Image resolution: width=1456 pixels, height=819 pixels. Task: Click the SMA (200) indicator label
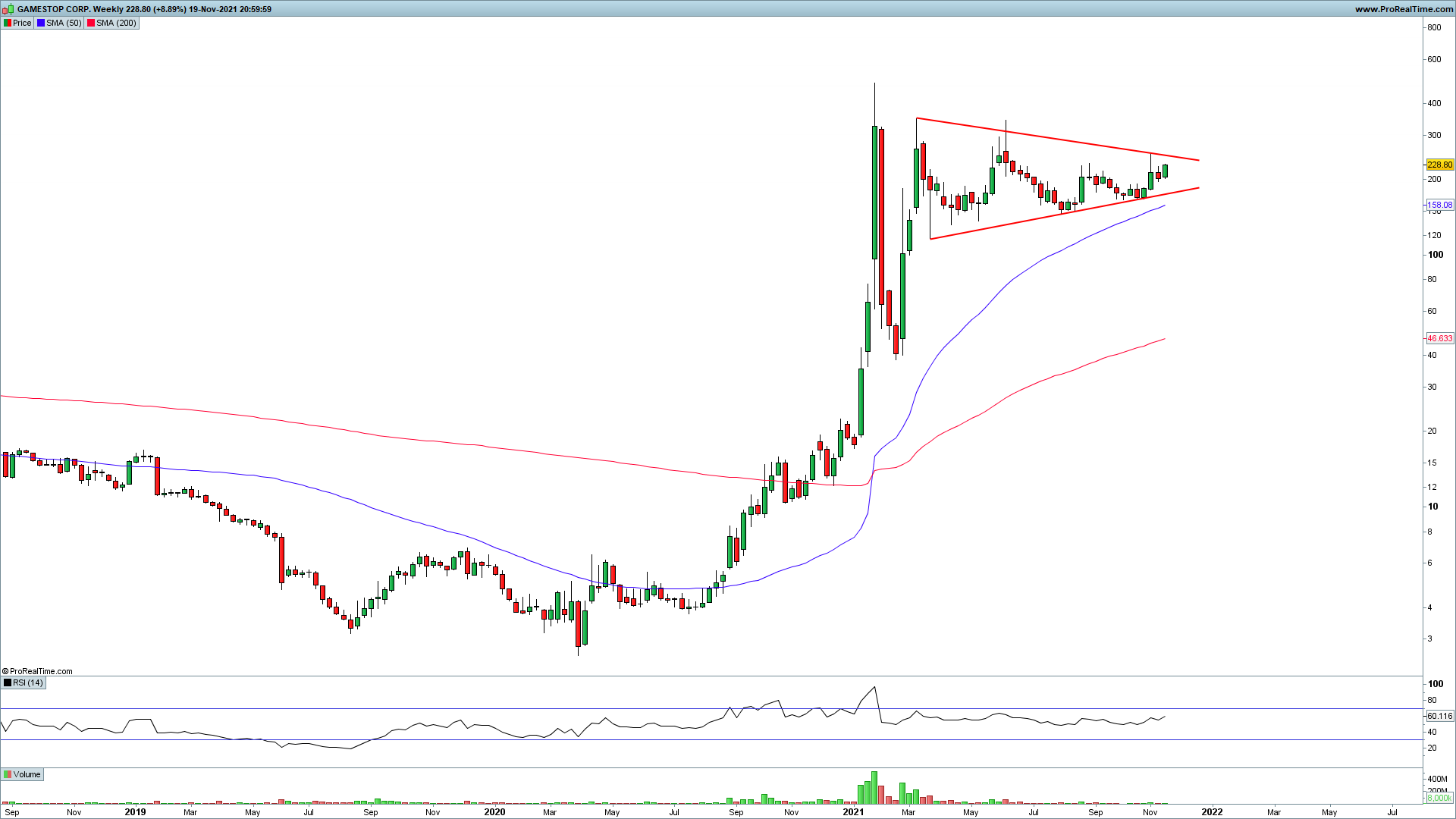pyautogui.click(x=116, y=23)
